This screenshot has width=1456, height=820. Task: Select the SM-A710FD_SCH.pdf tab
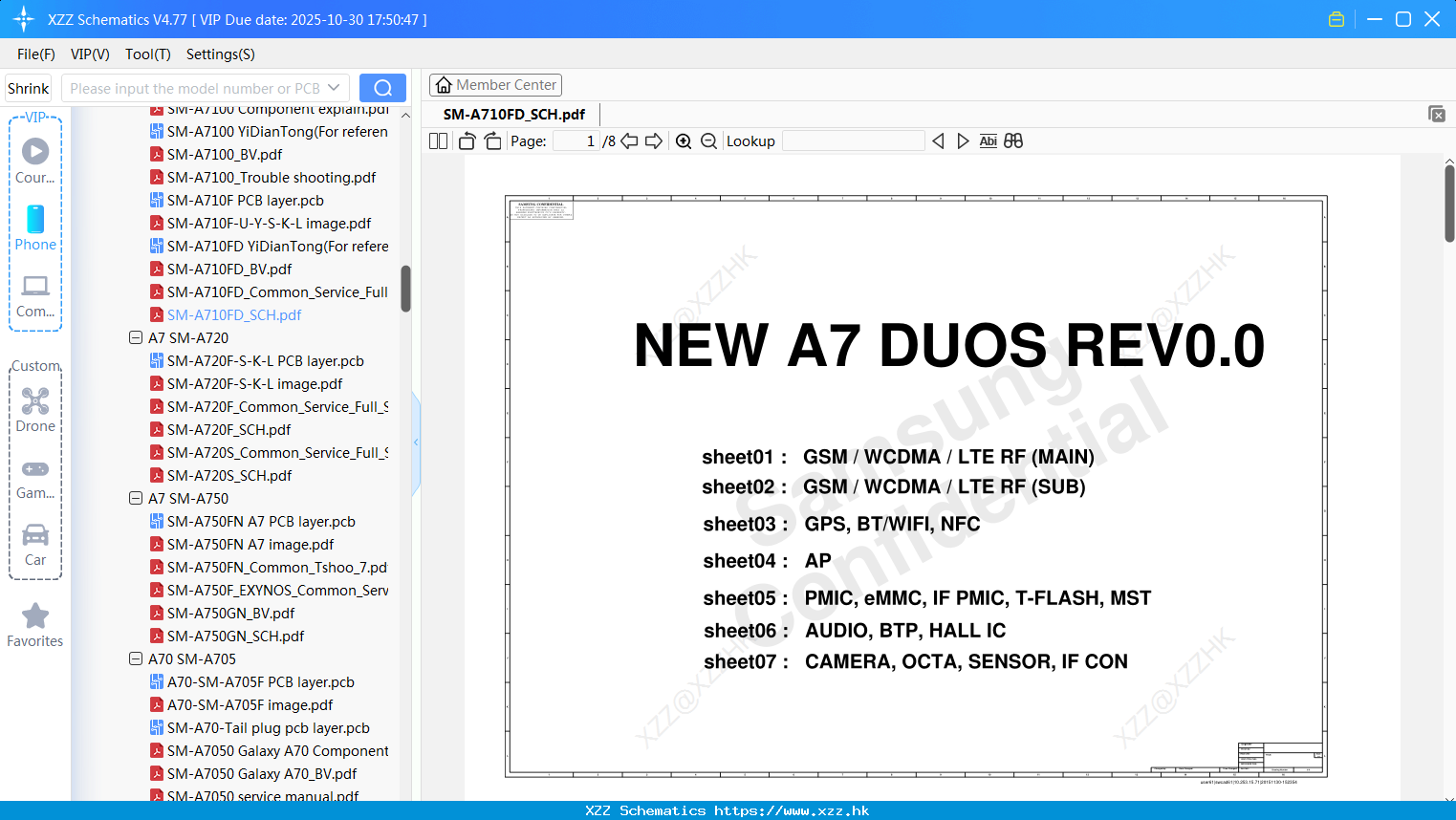tap(514, 114)
